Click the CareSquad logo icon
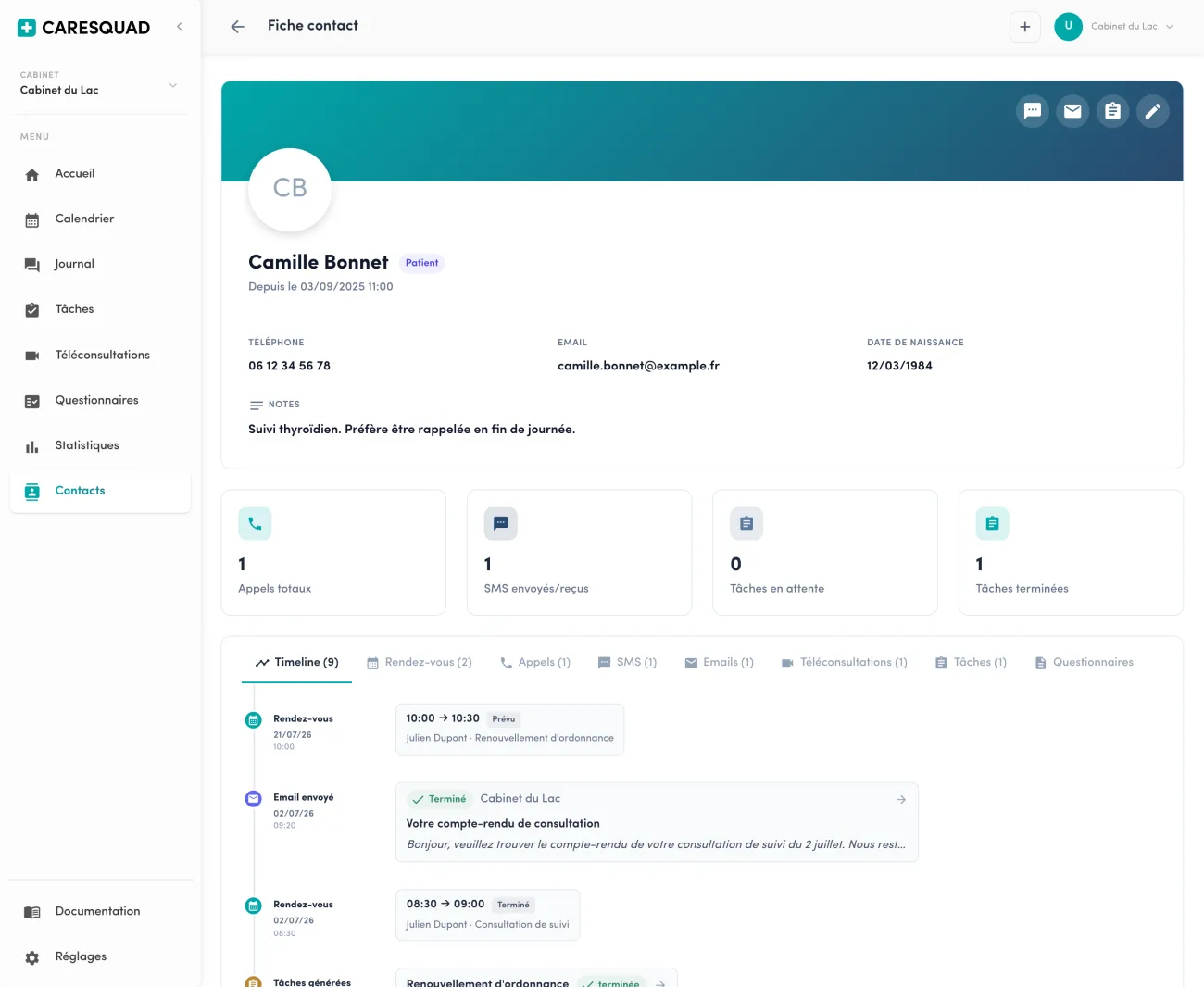The image size is (1204, 987). (x=27, y=28)
